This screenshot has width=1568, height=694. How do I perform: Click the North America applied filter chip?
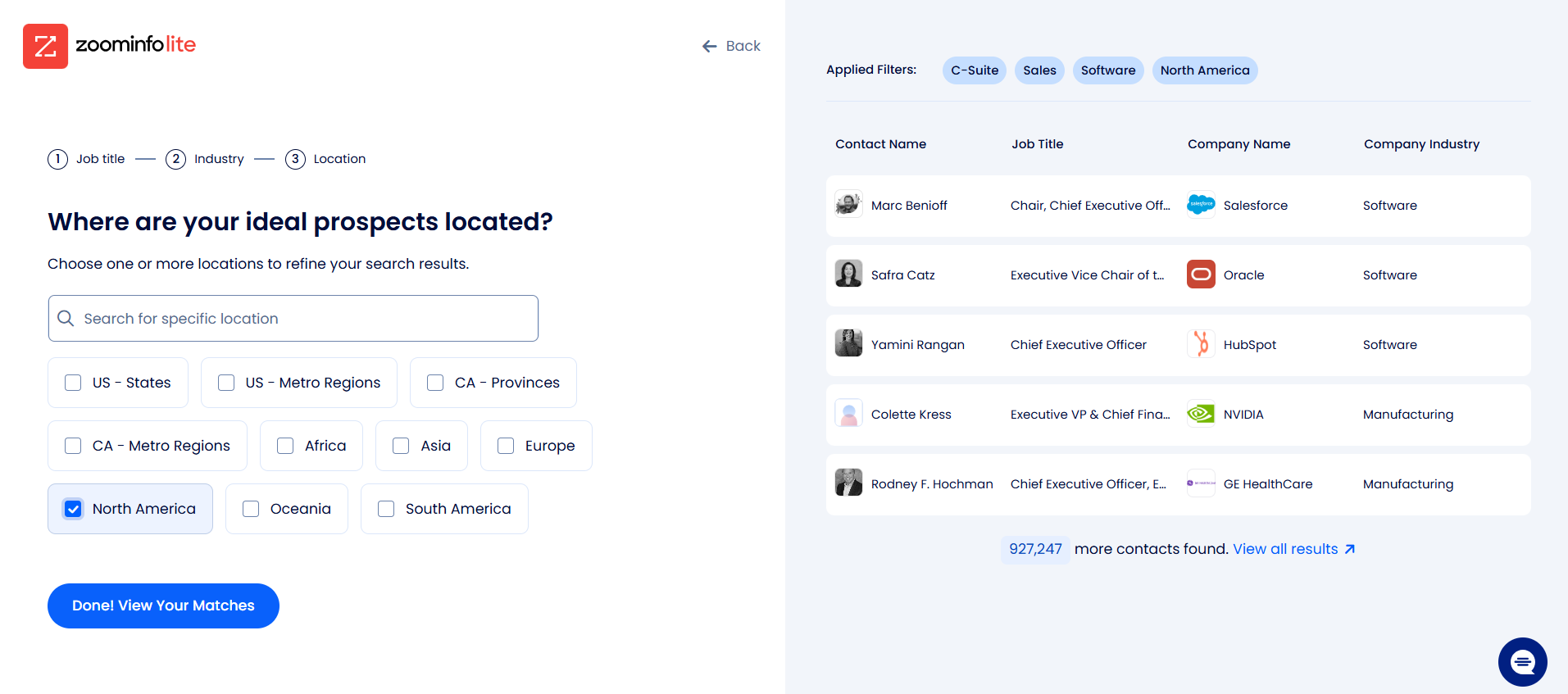tap(1205, 70)
